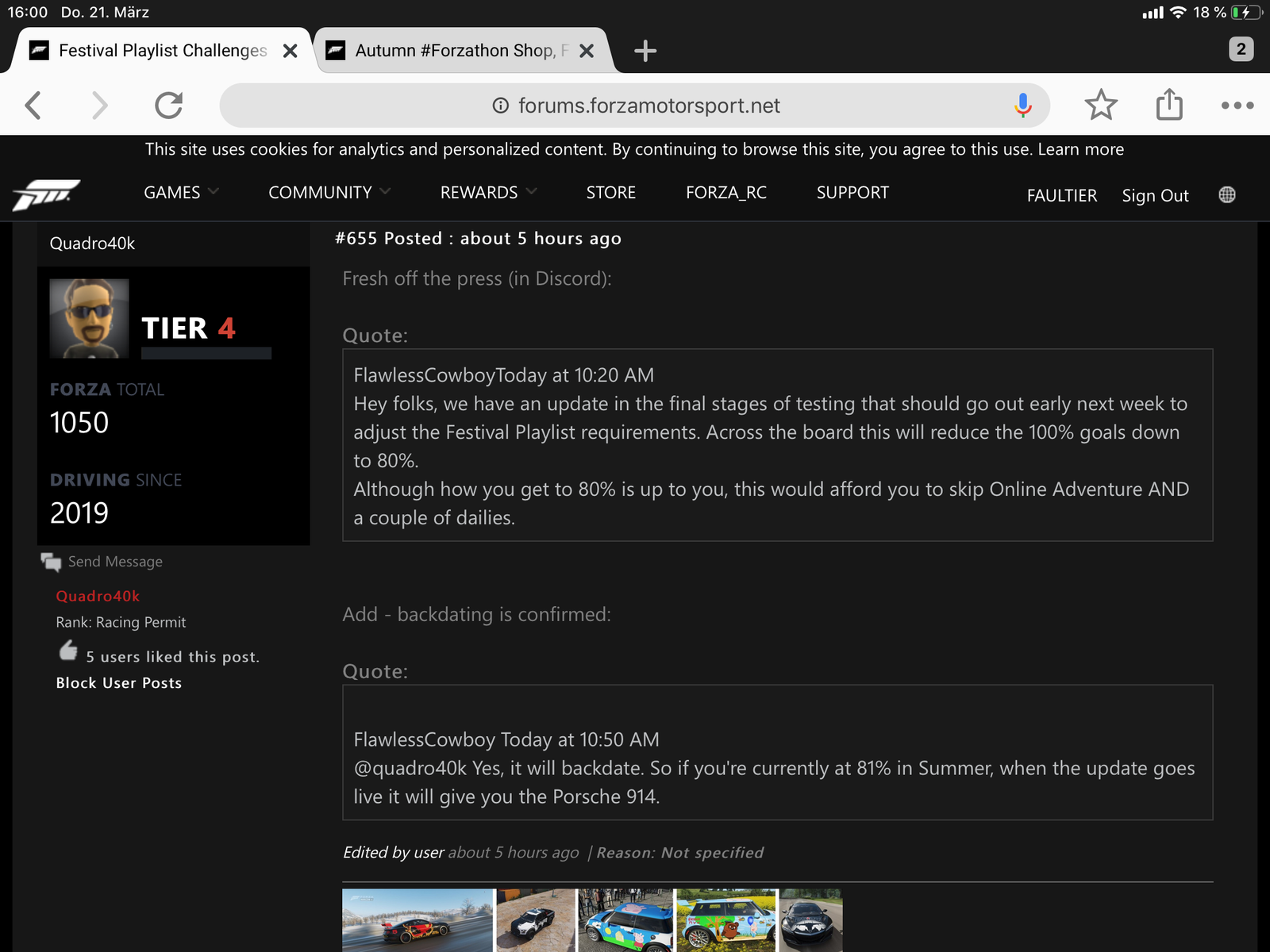Click Sign Out

point(1155,195)
